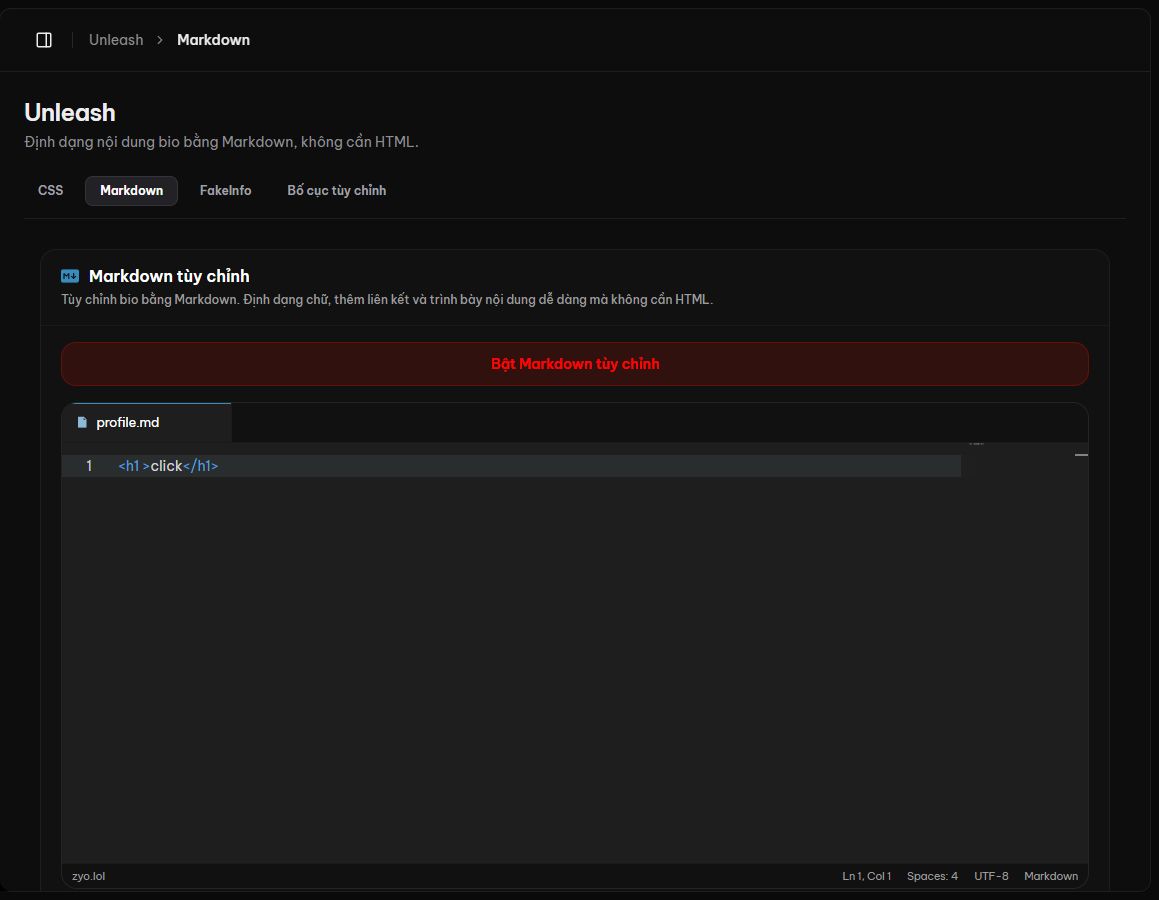Viewport: 1159px width, 900px height.
Task: Click the Markdown tùy chỉnh card title
Action: [x=169, y=276]
